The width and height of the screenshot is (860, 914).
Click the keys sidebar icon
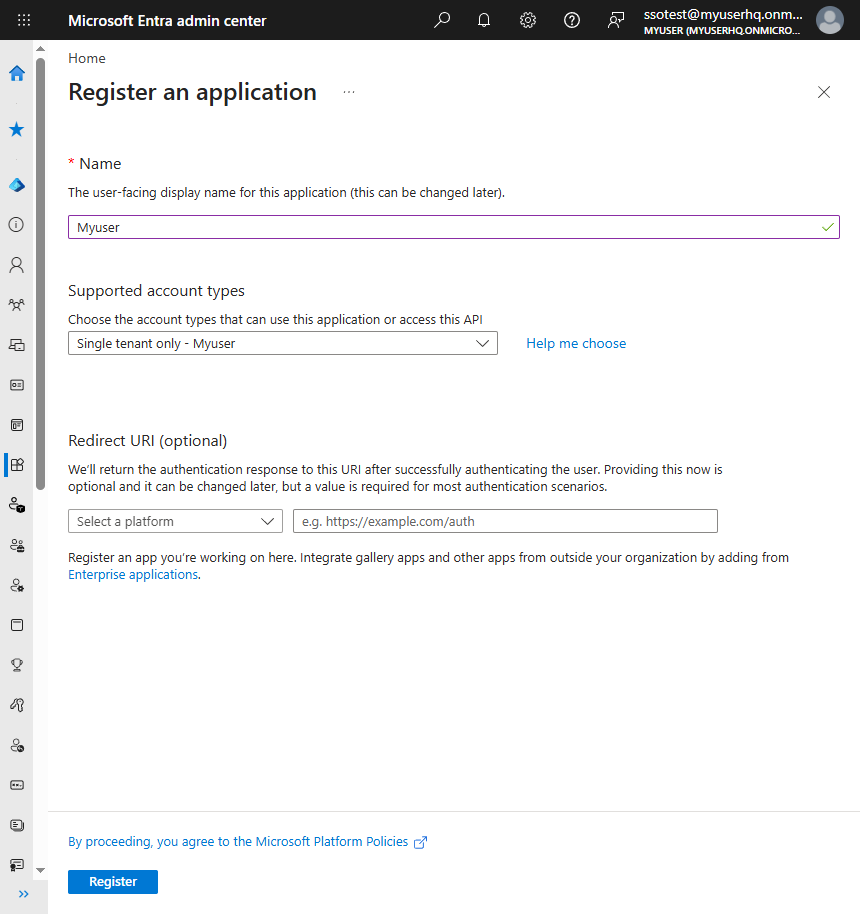[x=17, y=705]
